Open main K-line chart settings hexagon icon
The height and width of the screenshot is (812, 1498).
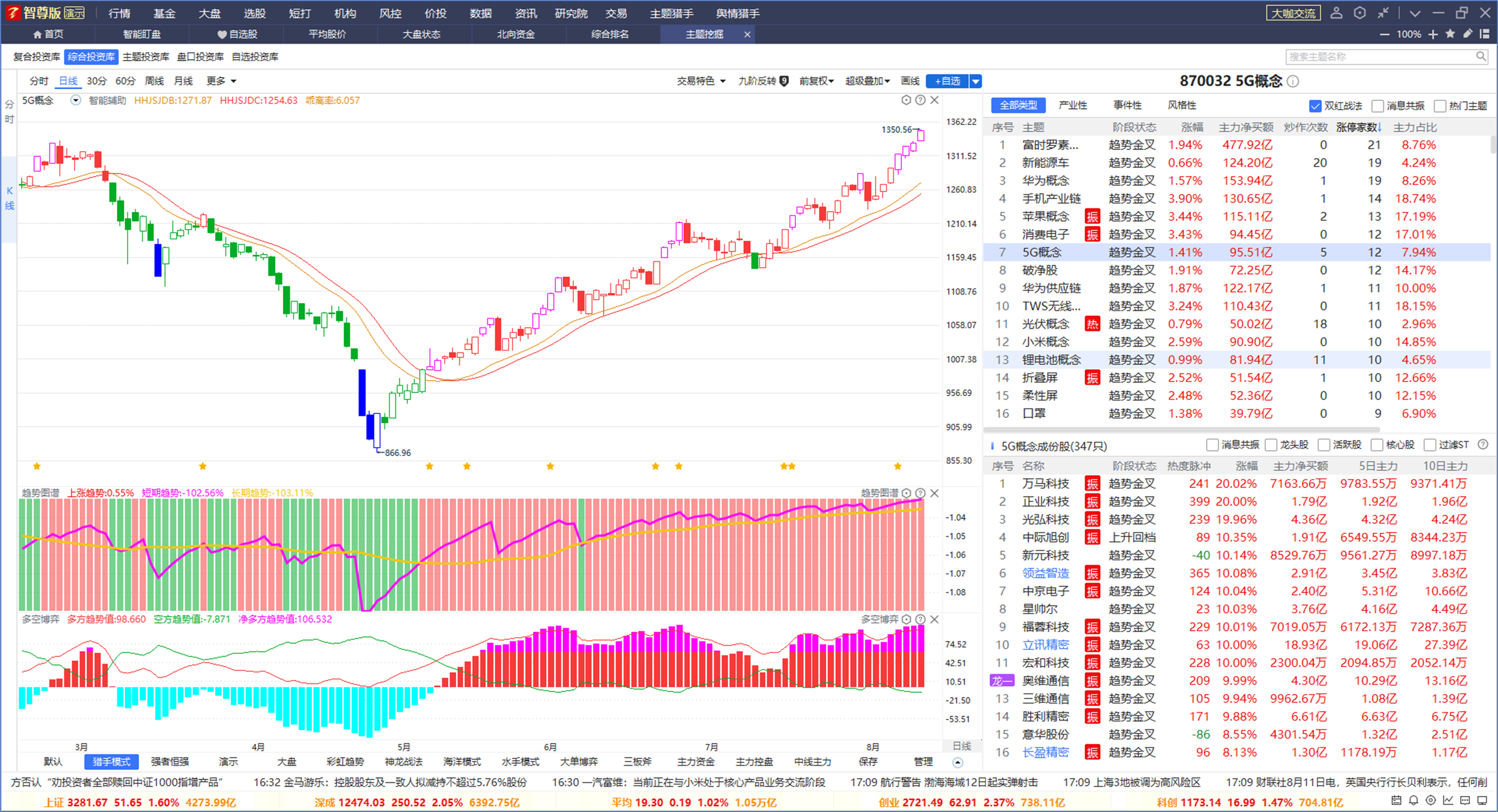(906, 100)
